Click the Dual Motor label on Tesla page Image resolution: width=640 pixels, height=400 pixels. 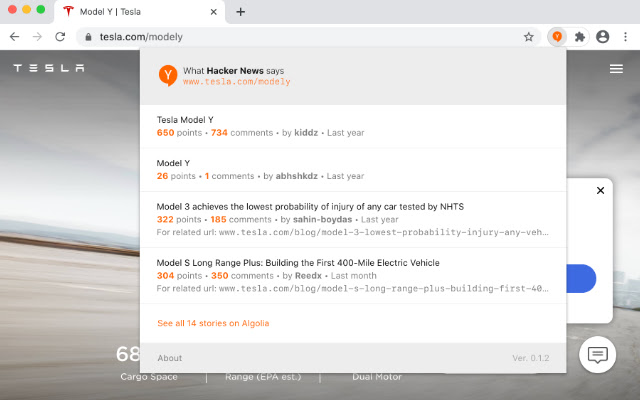tap(377, 377)
